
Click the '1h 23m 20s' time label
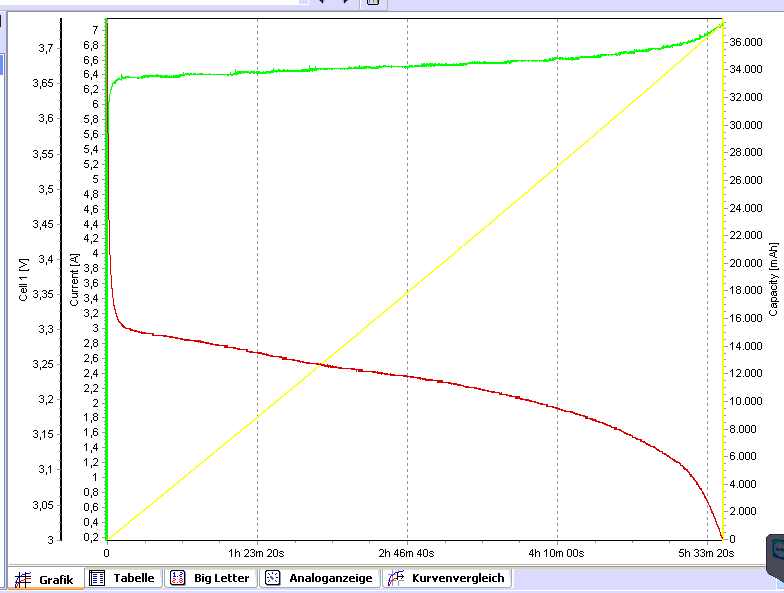coord(257,552)
